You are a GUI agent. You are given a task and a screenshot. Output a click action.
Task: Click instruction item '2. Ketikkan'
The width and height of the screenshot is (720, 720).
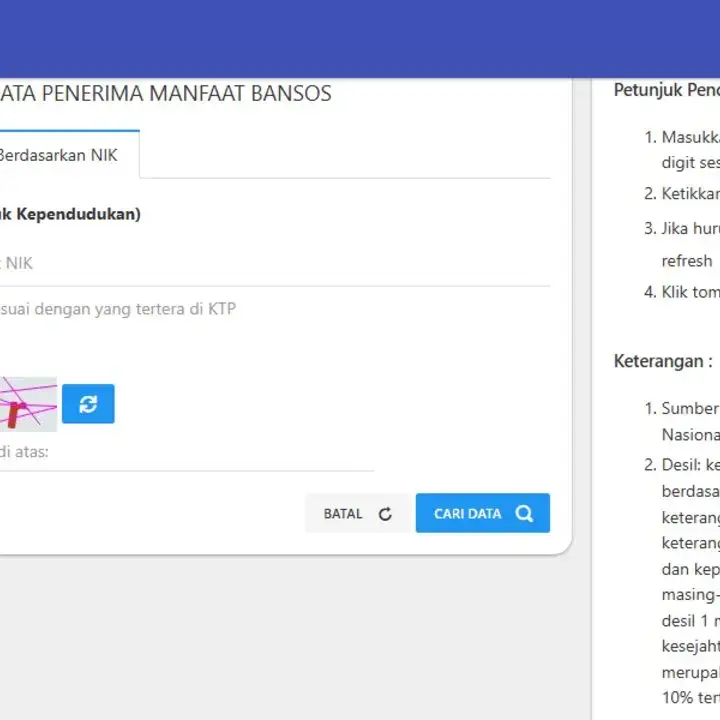681,194
